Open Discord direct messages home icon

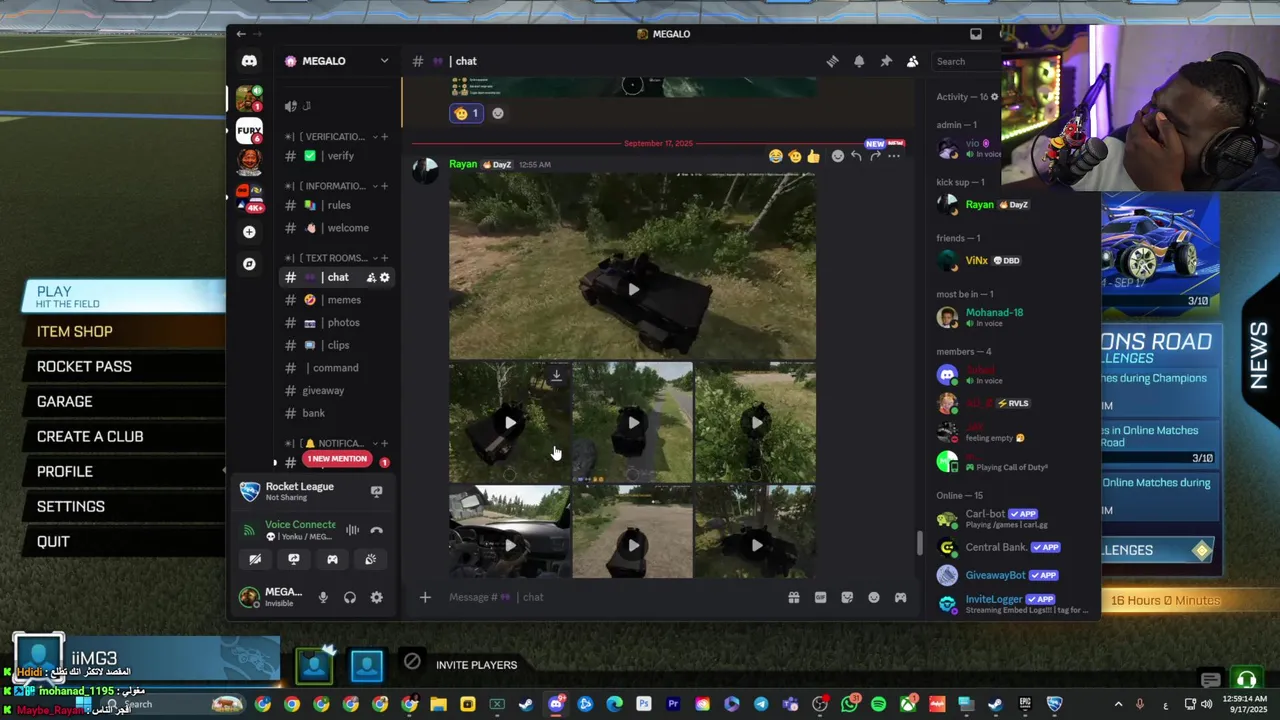point(249,61)
